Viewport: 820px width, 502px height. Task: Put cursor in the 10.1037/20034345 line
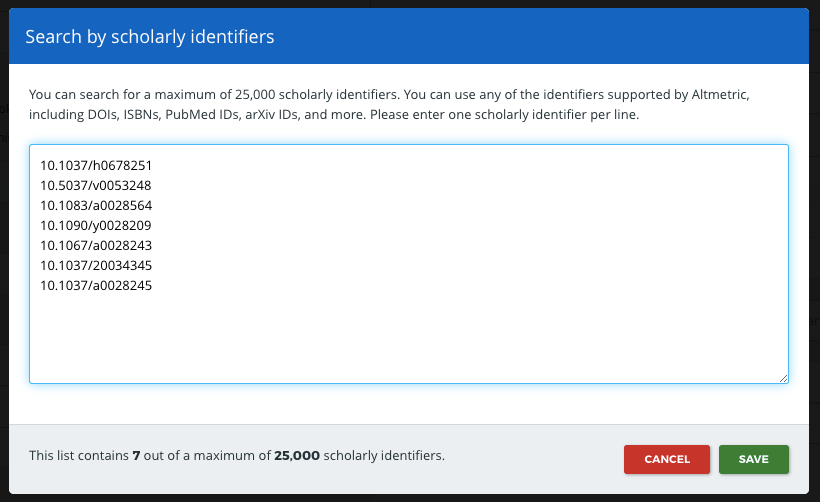tap(96, 265)
